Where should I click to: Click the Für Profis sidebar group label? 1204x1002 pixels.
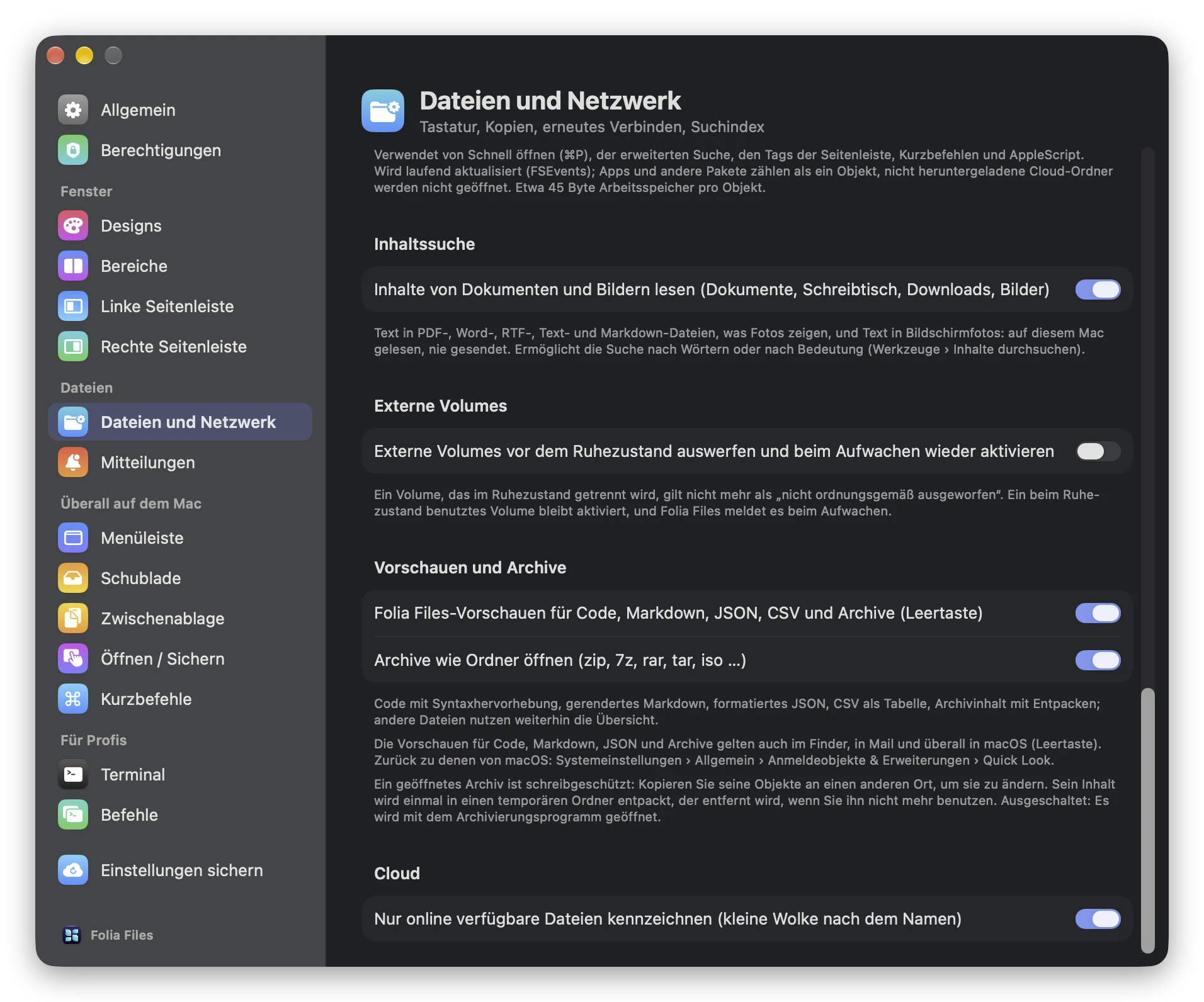click(93, 740)
